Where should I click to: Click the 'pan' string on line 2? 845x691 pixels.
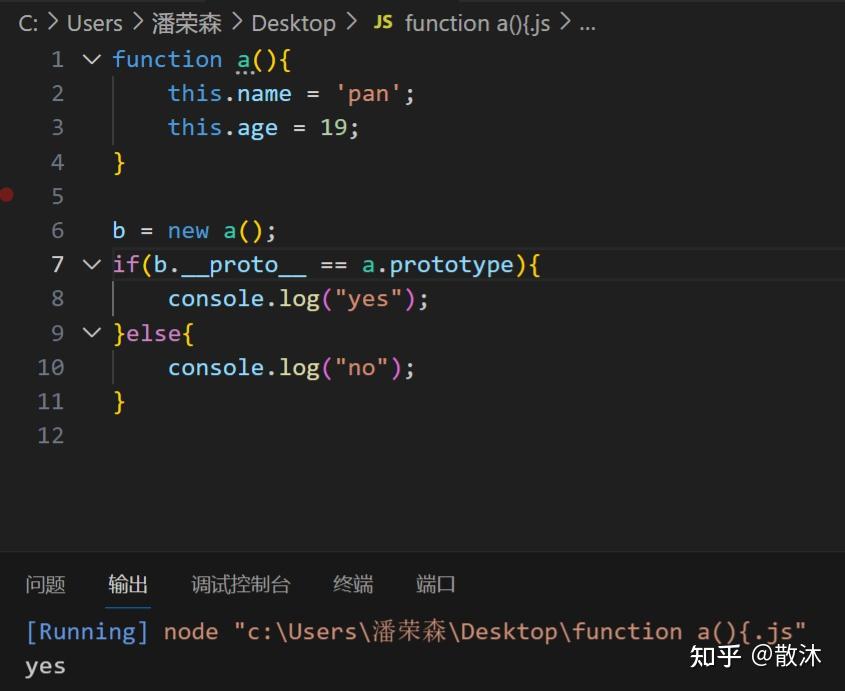[x=368, y=94]
